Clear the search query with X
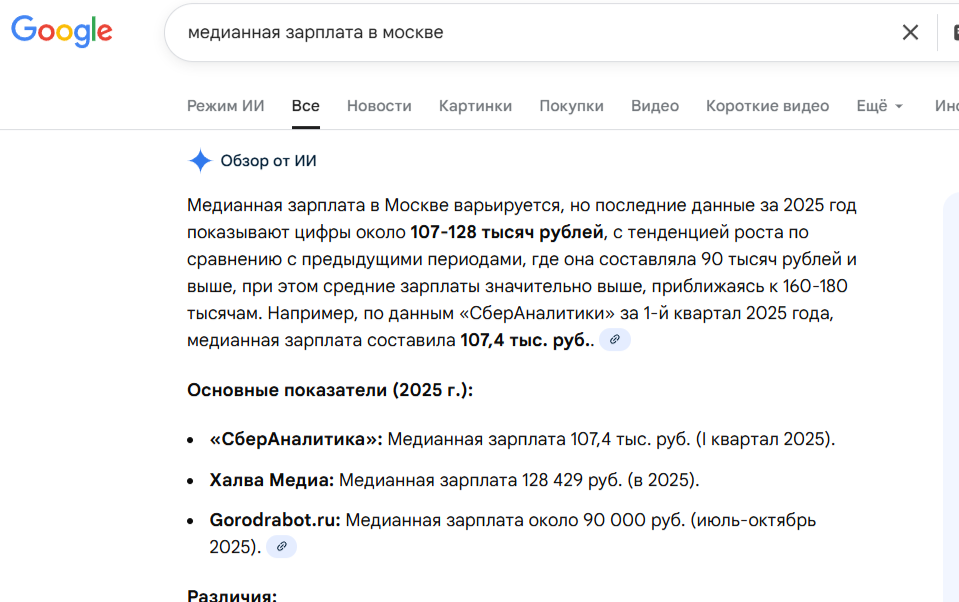The image size is (959, 602). point(910,32)
